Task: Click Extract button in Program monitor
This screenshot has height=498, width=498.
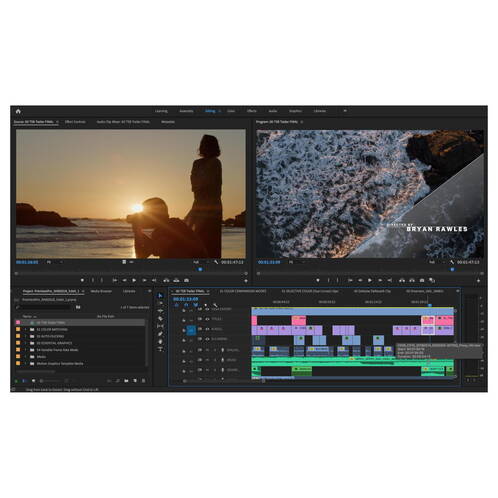Action: pos(412,280)
